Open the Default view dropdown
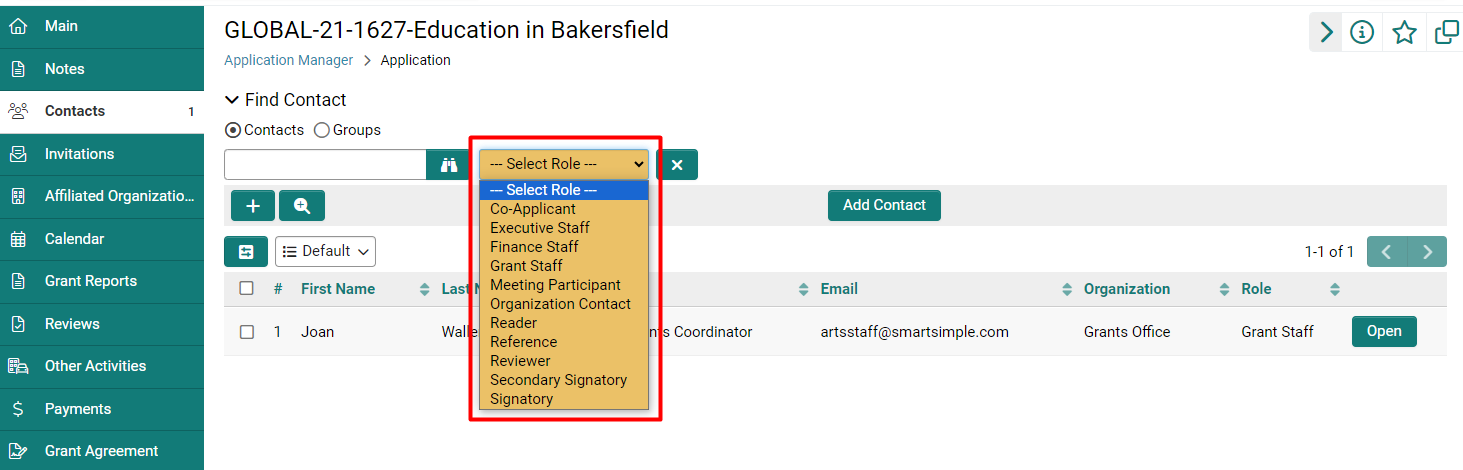The height and width of the screenshot is (470, 1463). coord(325,251)
